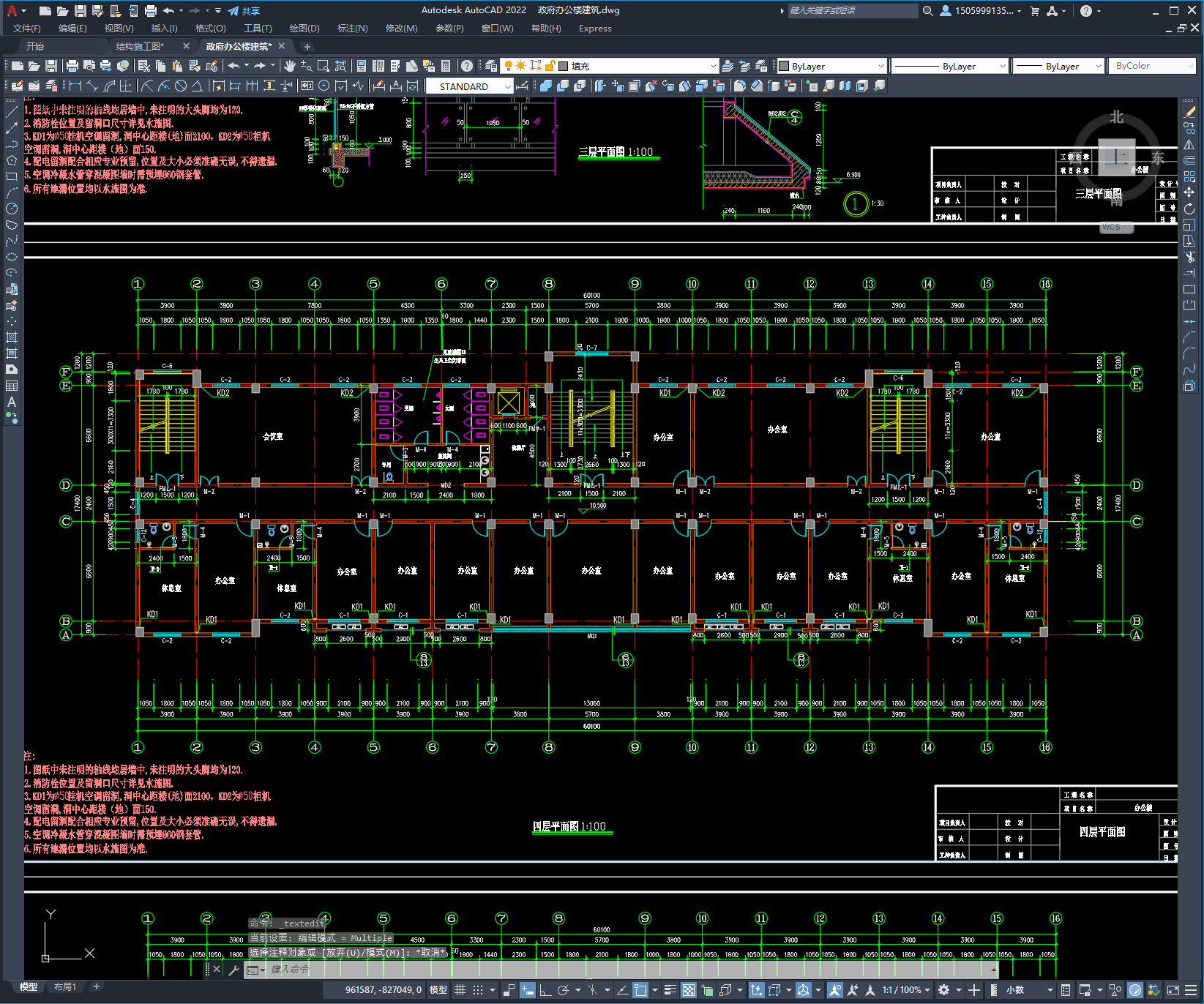Viewport: 1204px width, 1004px height.
Task: Click the 共享 share button
Action: tap(244, 11)
